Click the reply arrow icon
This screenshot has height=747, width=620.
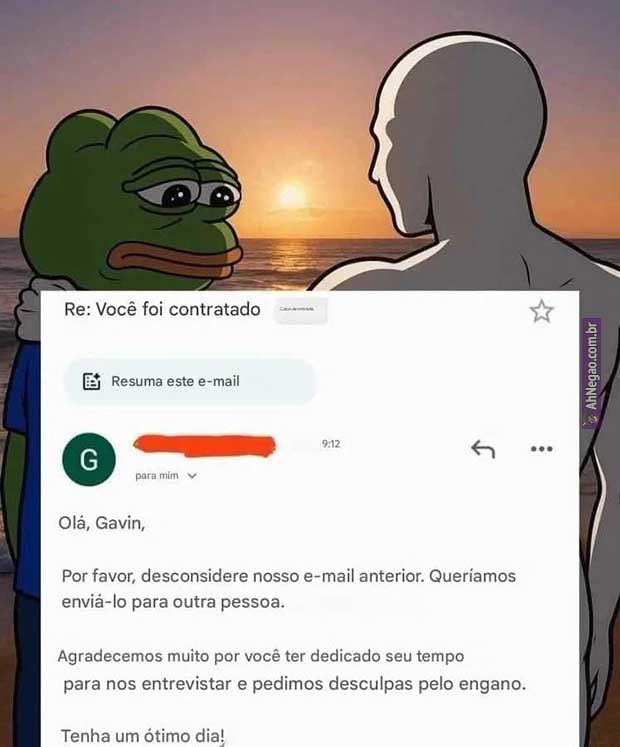pyautogui.click(x=483, y=449)
